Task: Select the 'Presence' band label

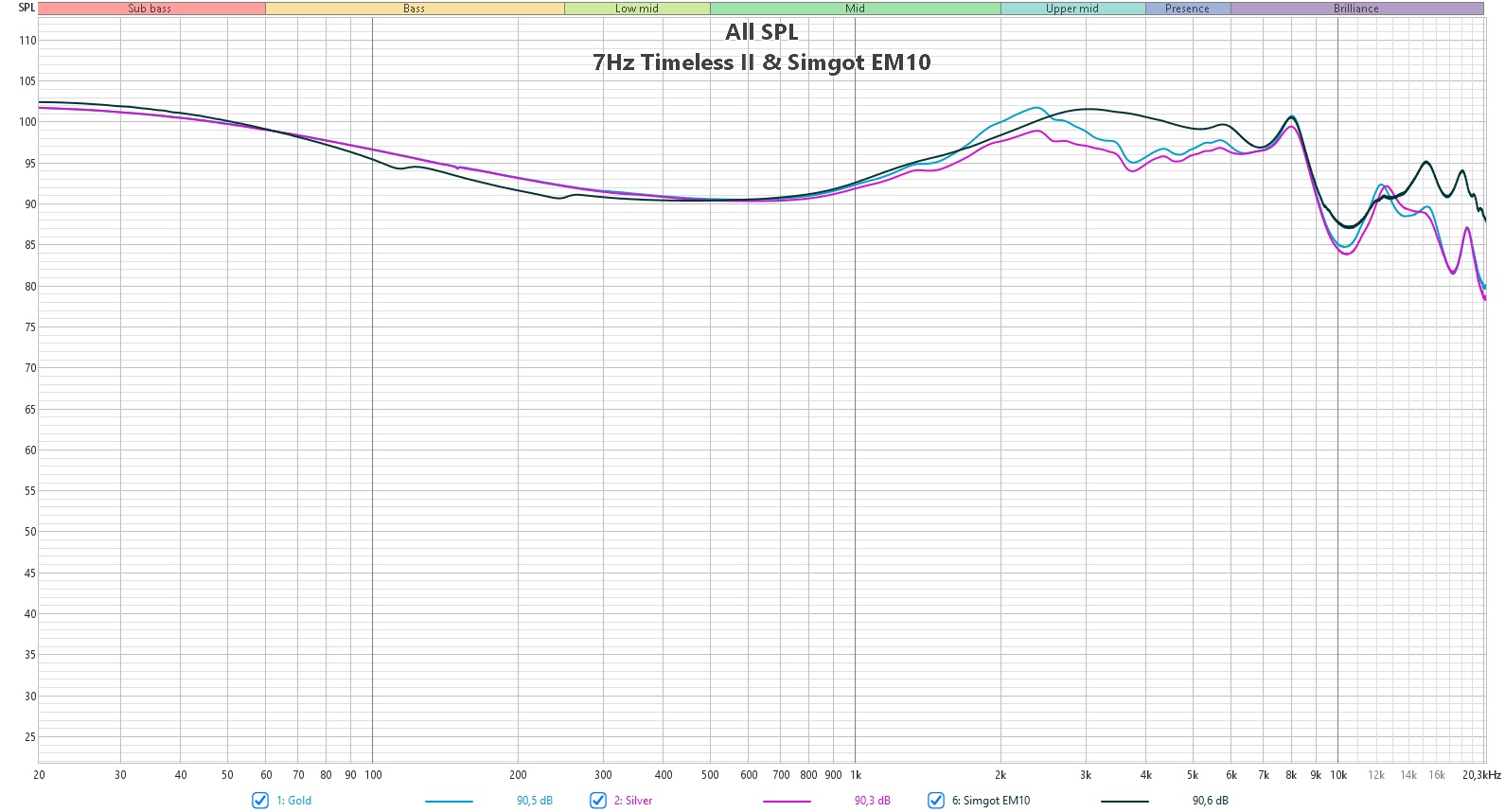Action: point(1188,9)
